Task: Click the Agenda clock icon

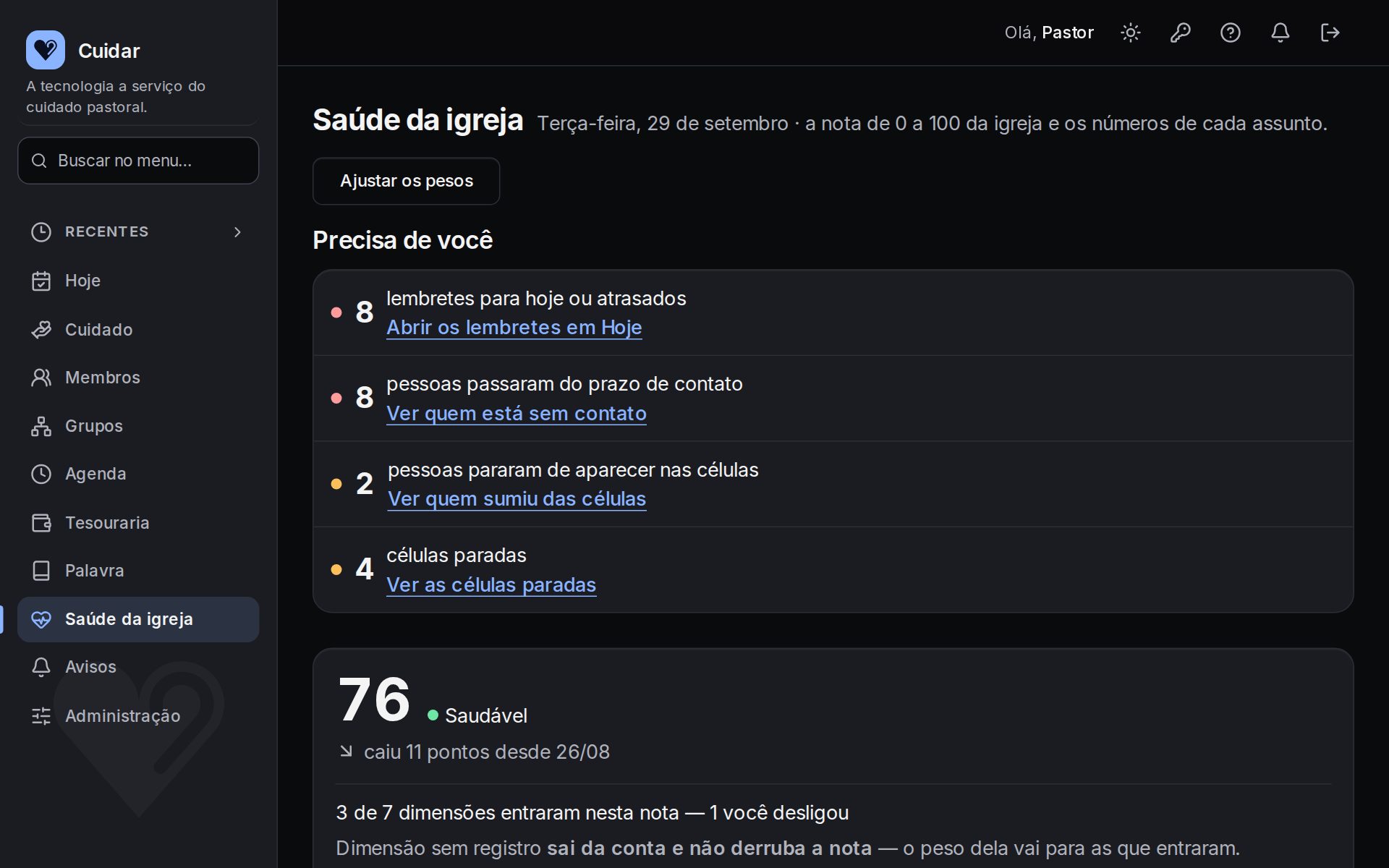Action: [x=41, y=474]
